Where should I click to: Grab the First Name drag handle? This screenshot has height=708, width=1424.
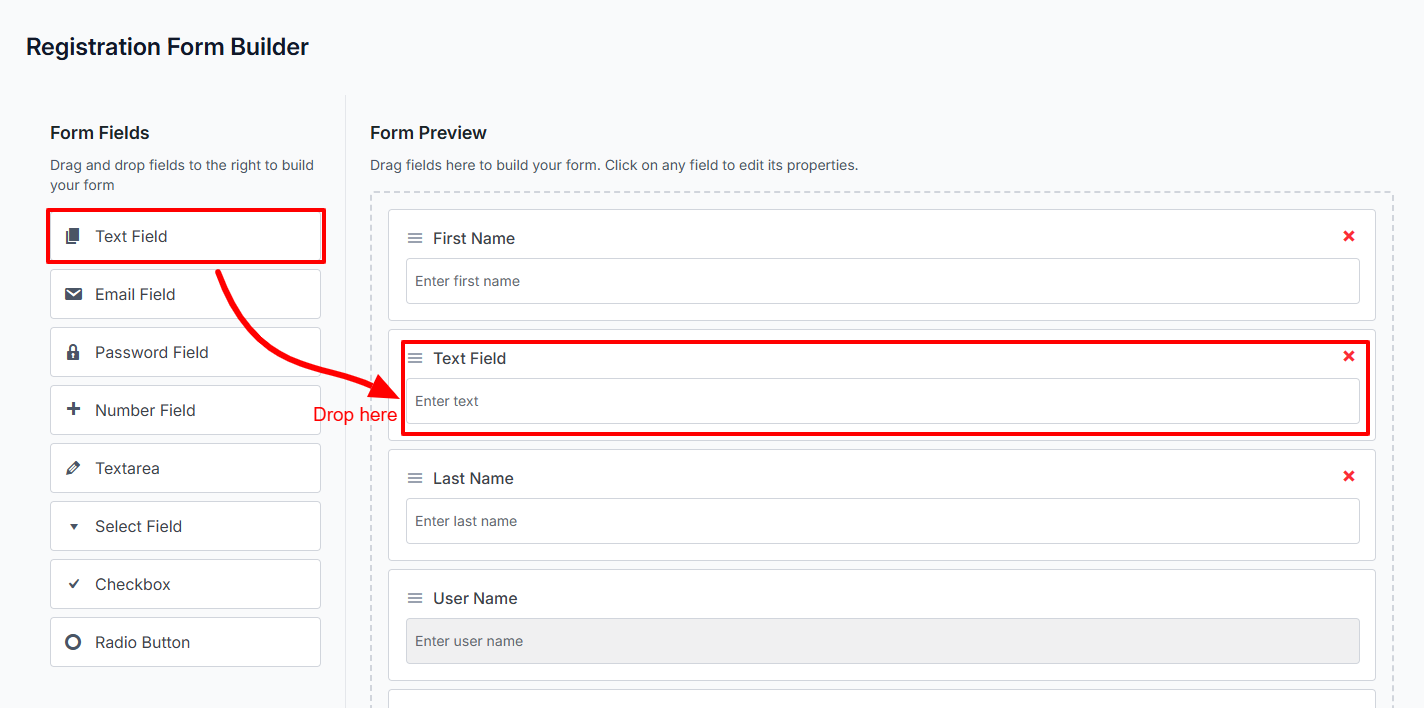(x=415, y=238)
